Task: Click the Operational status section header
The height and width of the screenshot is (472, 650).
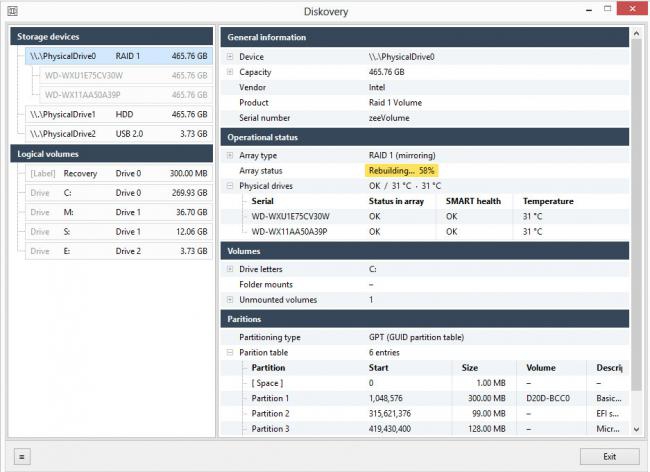Action: (x=424, y=137)
